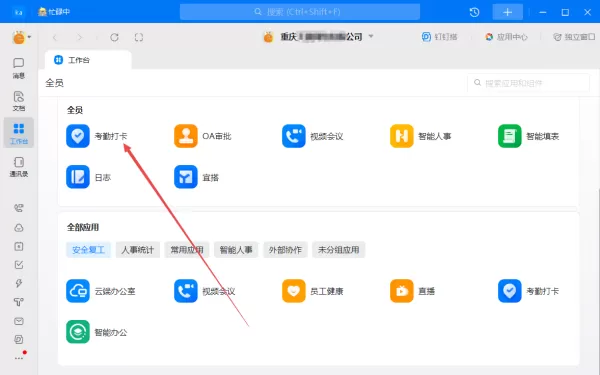Click 独立窗口 to pop out window

coord(574,37)
